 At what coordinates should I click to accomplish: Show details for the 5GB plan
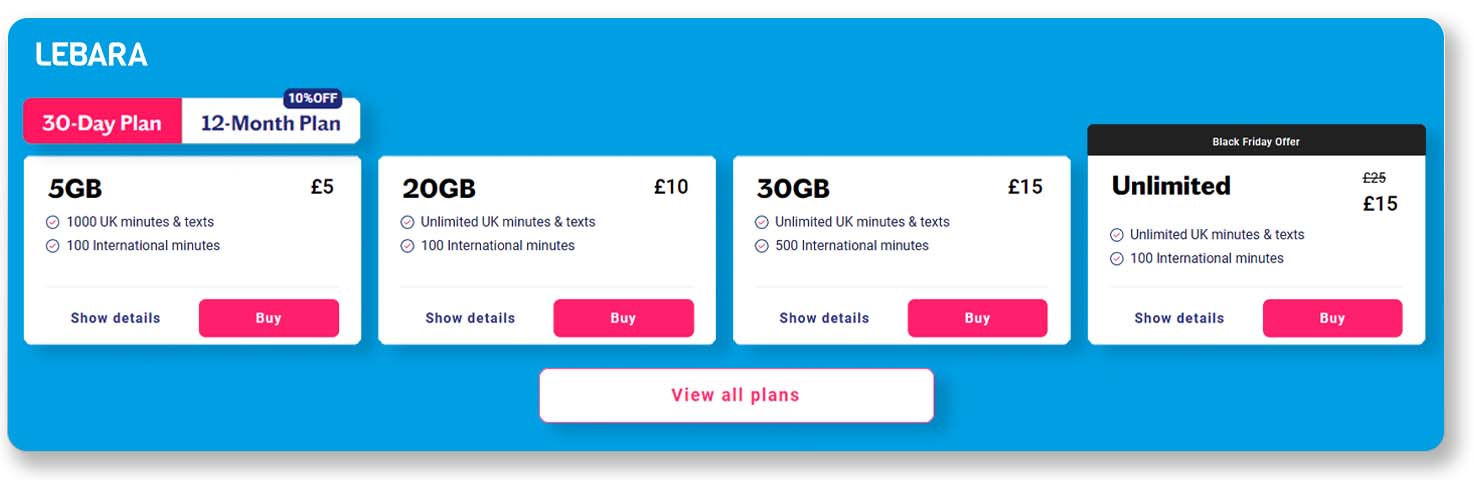[x=115, y=318]
